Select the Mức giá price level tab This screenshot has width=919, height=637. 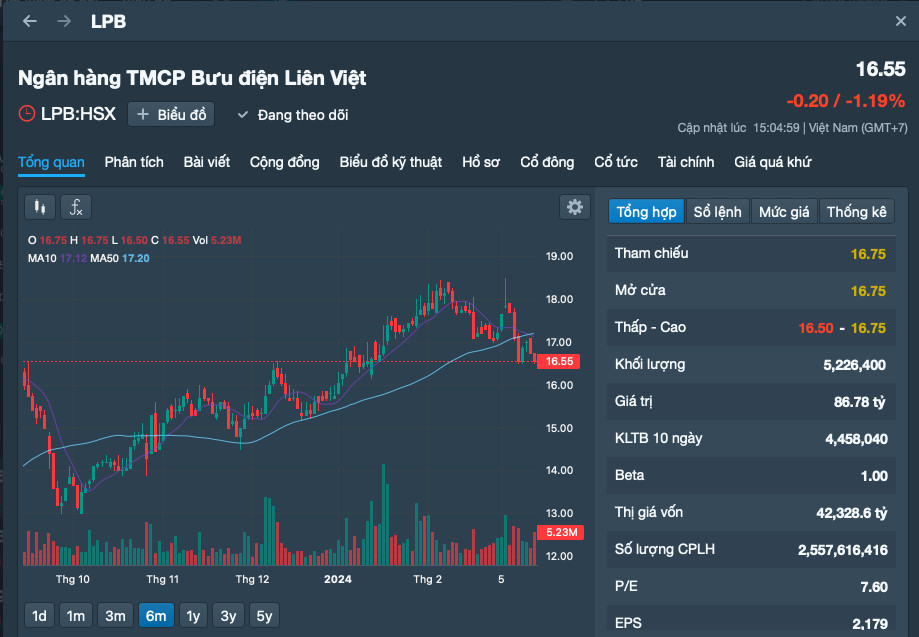(784, 212)
